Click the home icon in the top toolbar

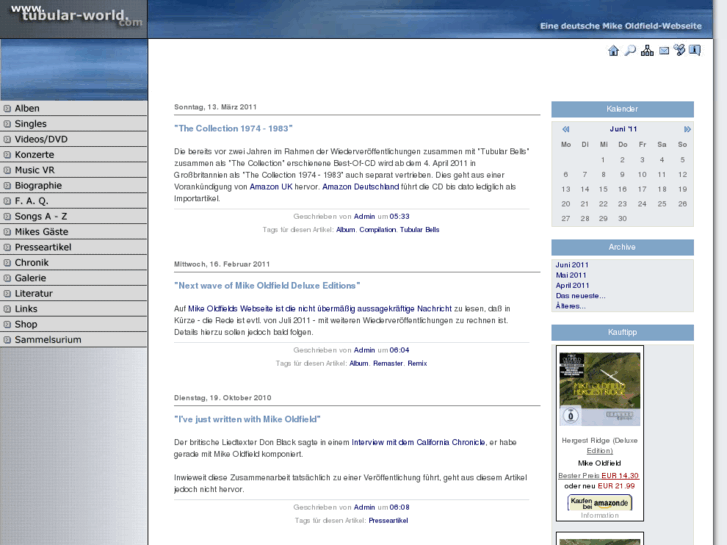click(614, 51)
